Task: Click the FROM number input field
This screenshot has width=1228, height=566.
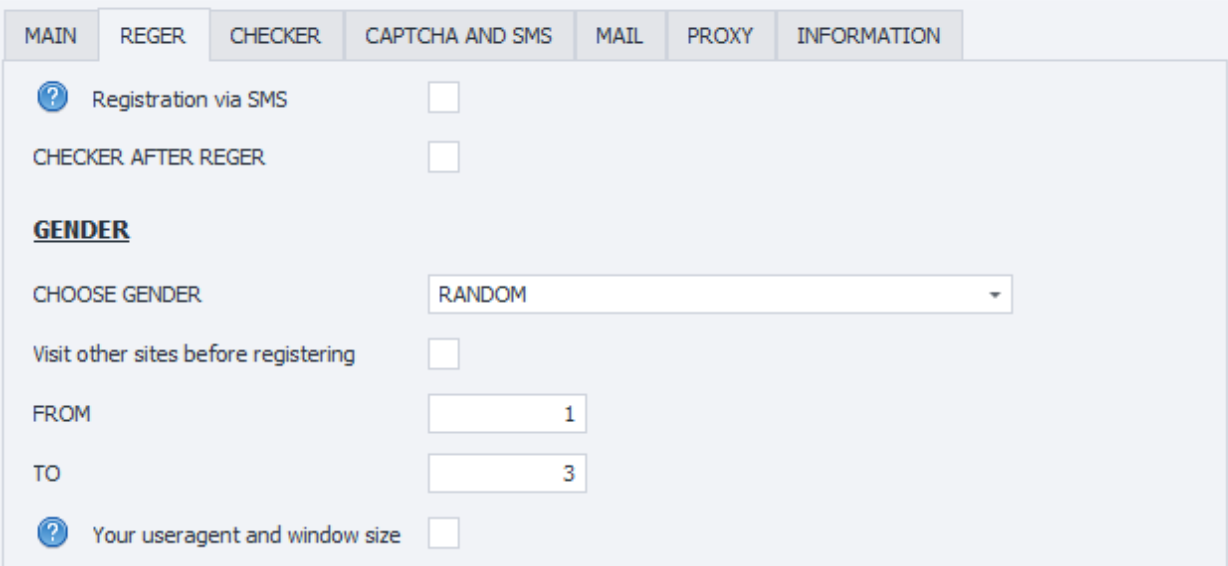Action: tap(507, 413)
